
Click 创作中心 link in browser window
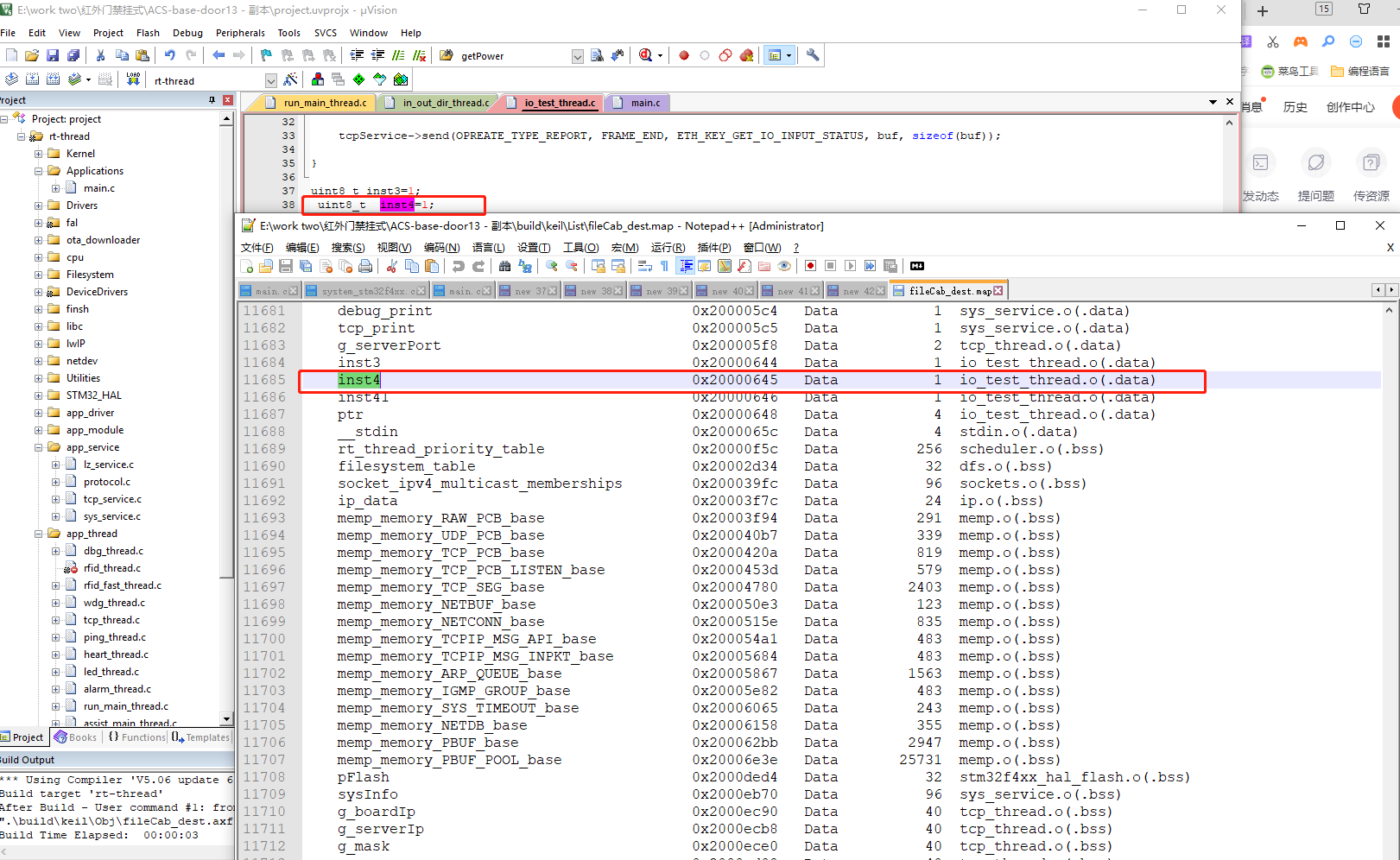[1350, 107]
